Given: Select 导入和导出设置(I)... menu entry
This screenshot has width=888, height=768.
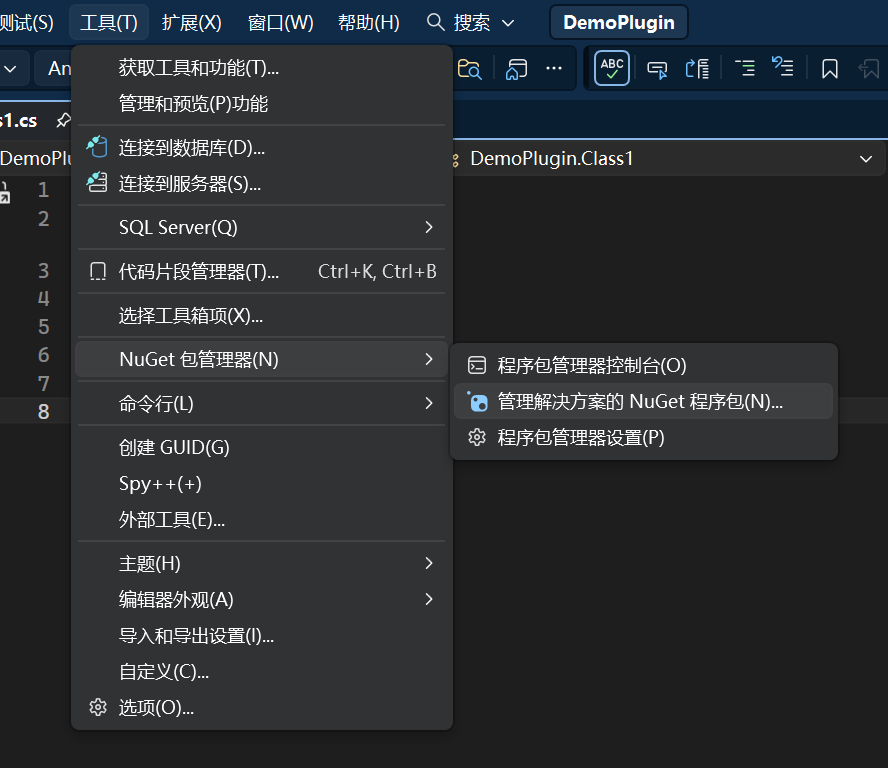Looking at the screenshot, I should [x=196, y=636].
